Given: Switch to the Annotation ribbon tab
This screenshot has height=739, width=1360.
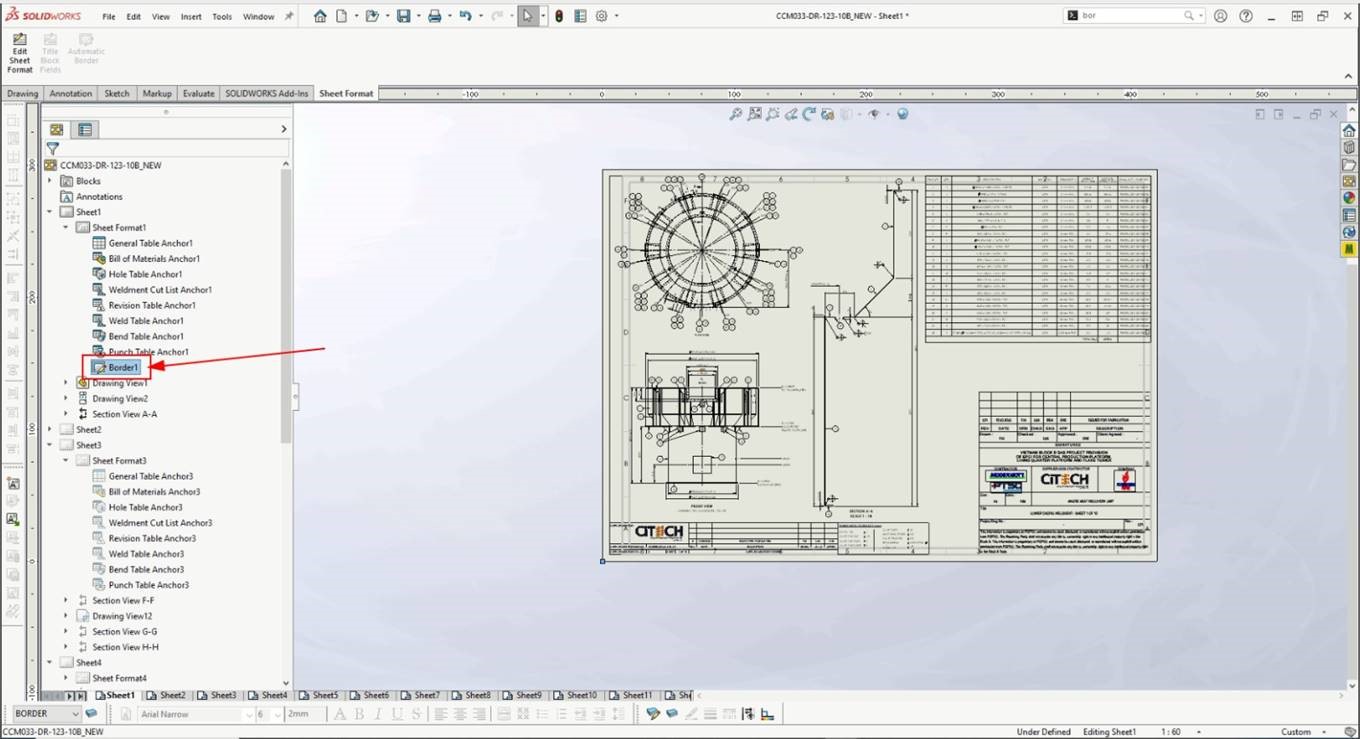Looking at the screenshot, I should tap(70, 93).
